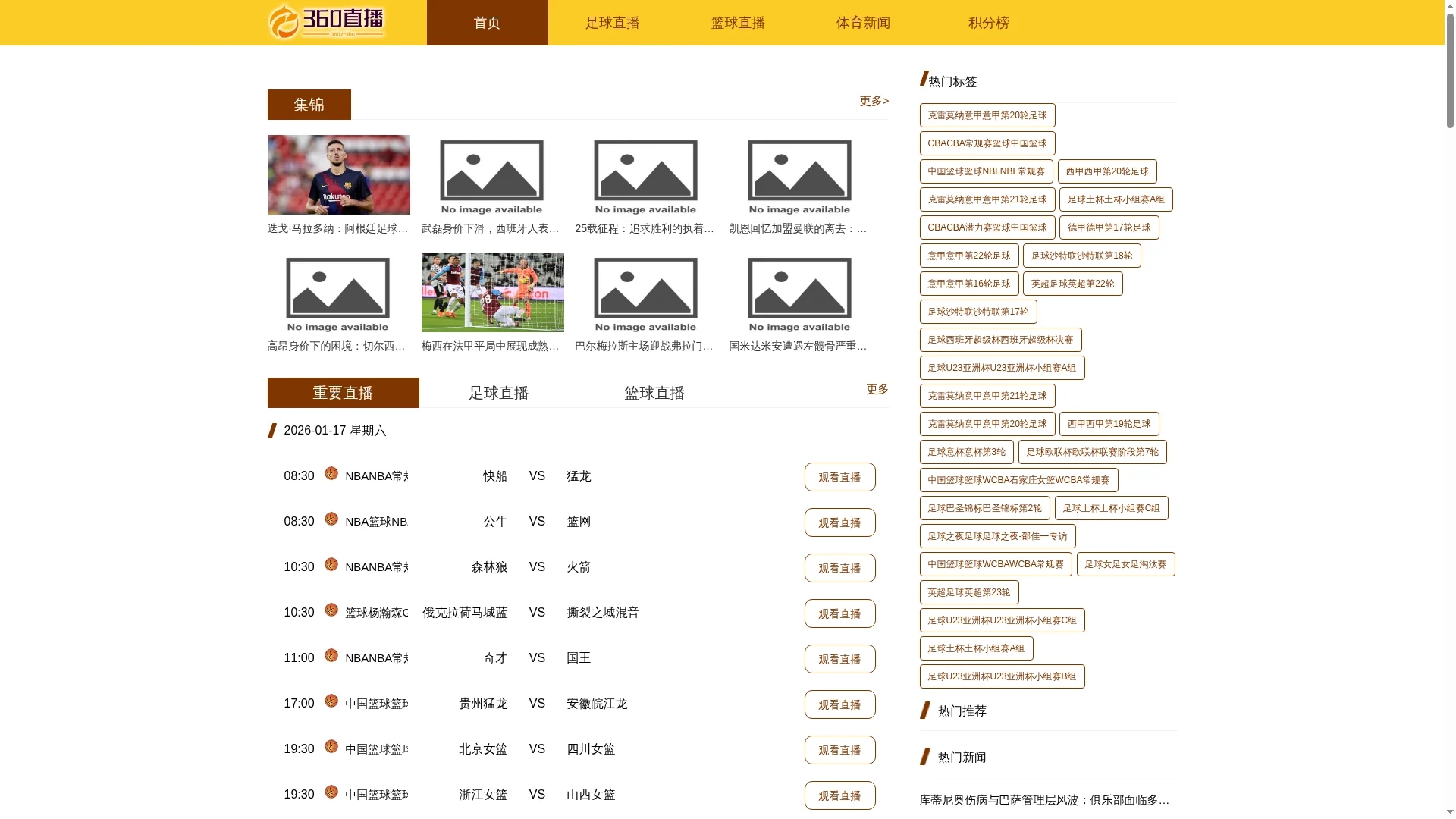Click article title 梅西在法甲平局中展现成熟
This screenshot has width=1456, height=819.
492,346
